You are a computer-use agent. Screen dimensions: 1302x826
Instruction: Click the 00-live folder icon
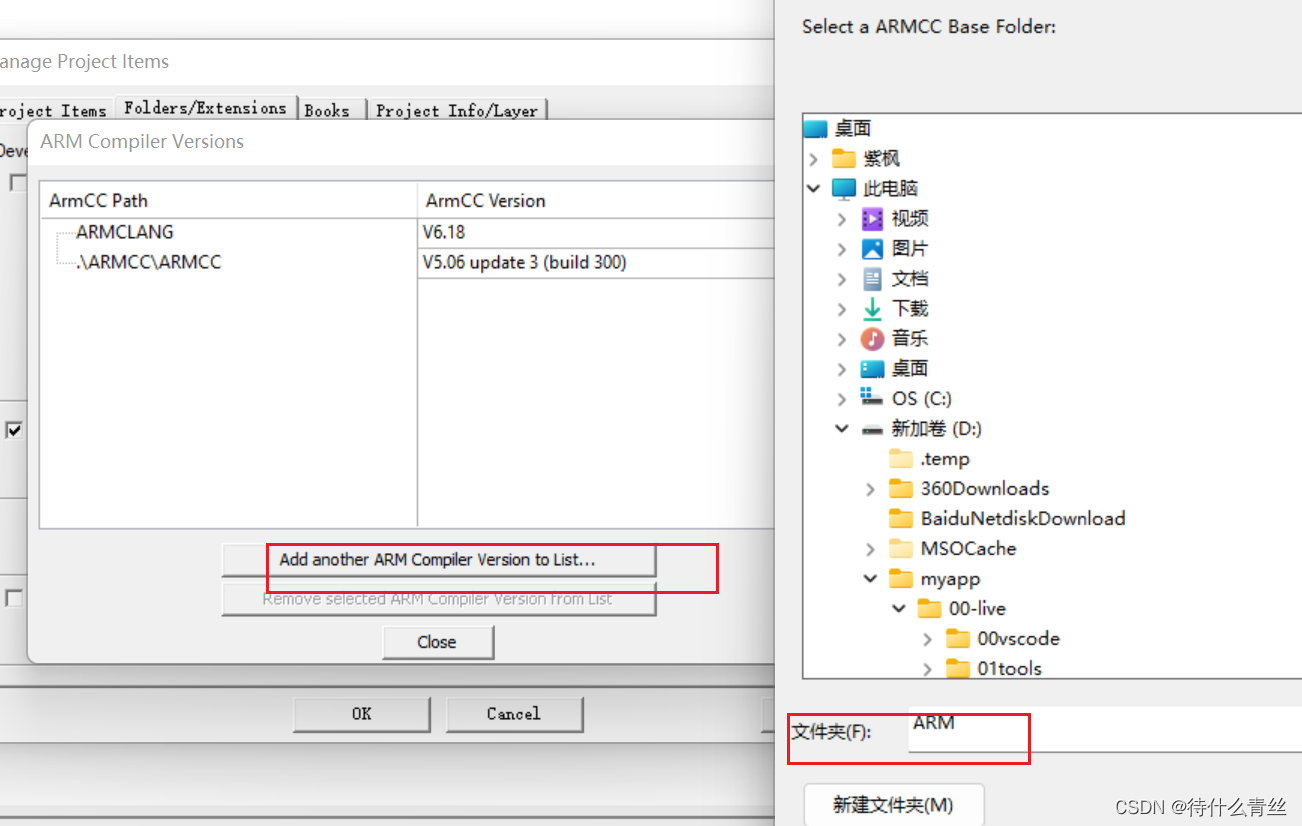pos(930,608)
